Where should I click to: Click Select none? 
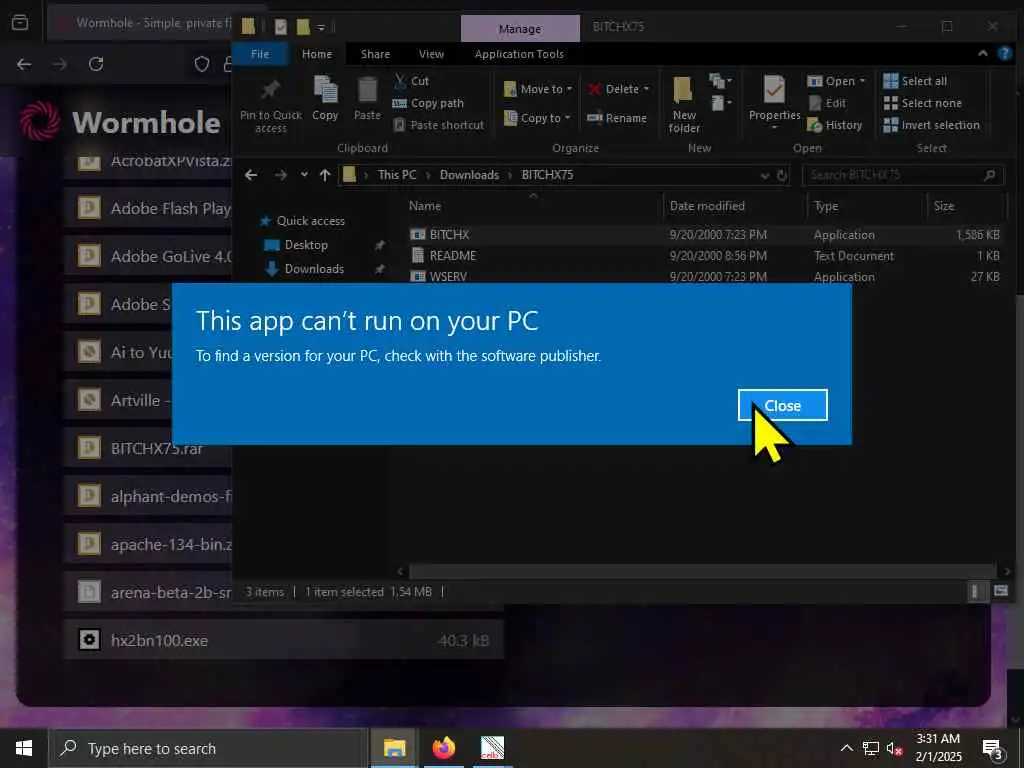coord(922,103)
